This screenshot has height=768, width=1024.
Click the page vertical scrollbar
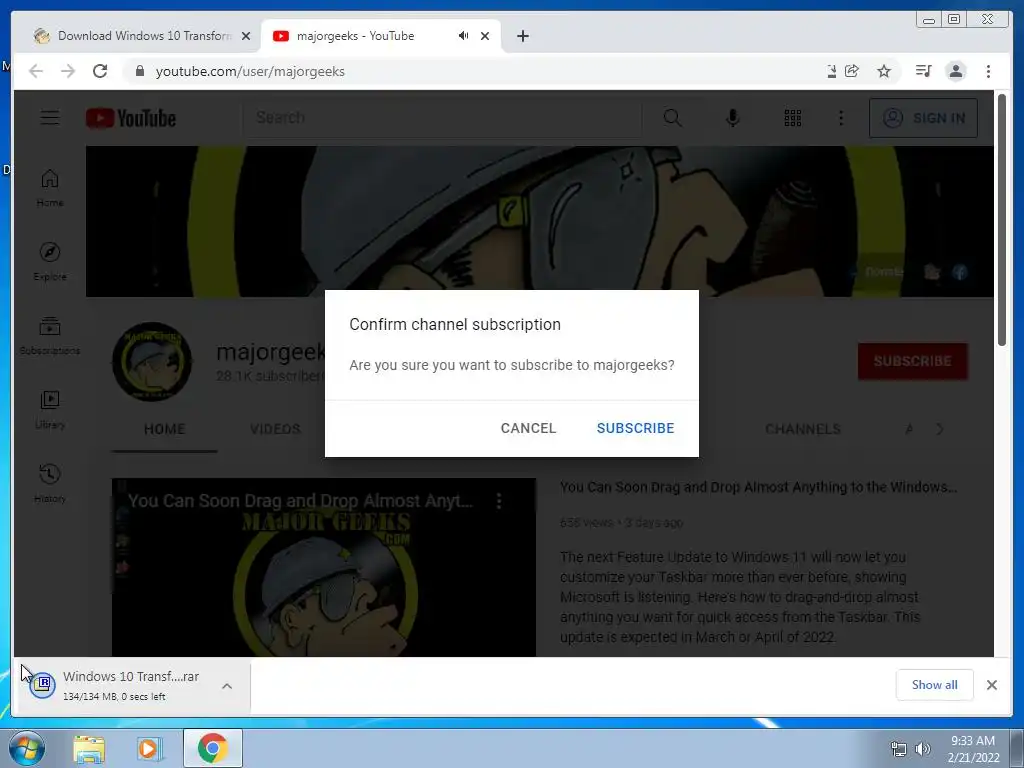[x=1002, y=221]
